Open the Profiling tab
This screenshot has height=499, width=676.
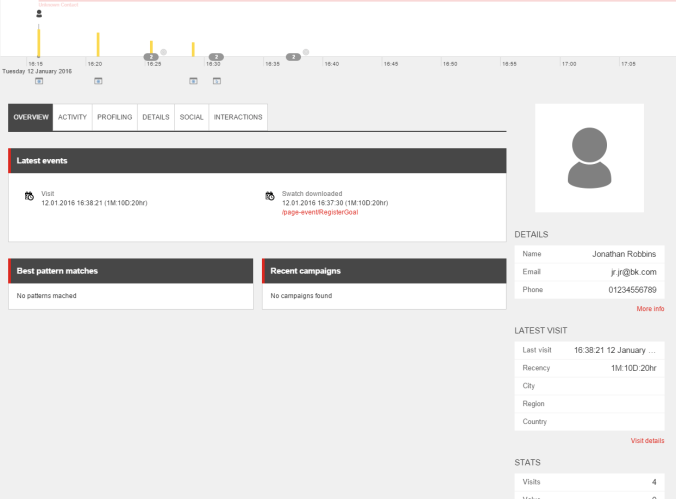(115, 117)
